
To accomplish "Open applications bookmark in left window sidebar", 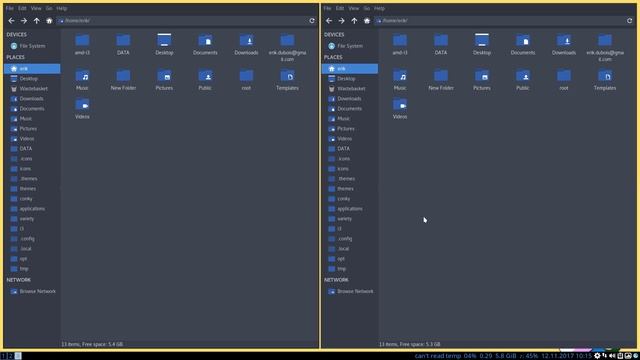I will [x=32, y=209].
